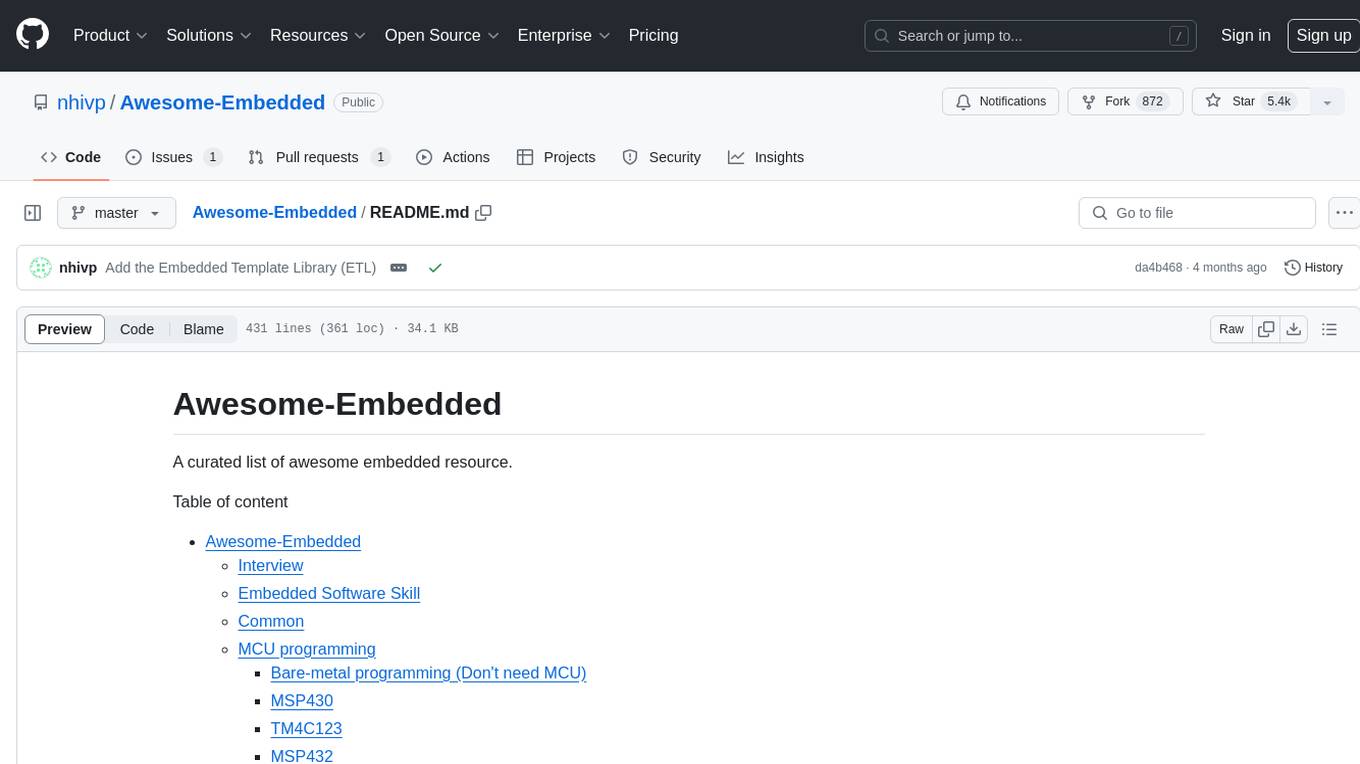Screen dimensions: 1360x764
Task: Open nhivp's avatar profile image
Action: click(x=41, y=268)
